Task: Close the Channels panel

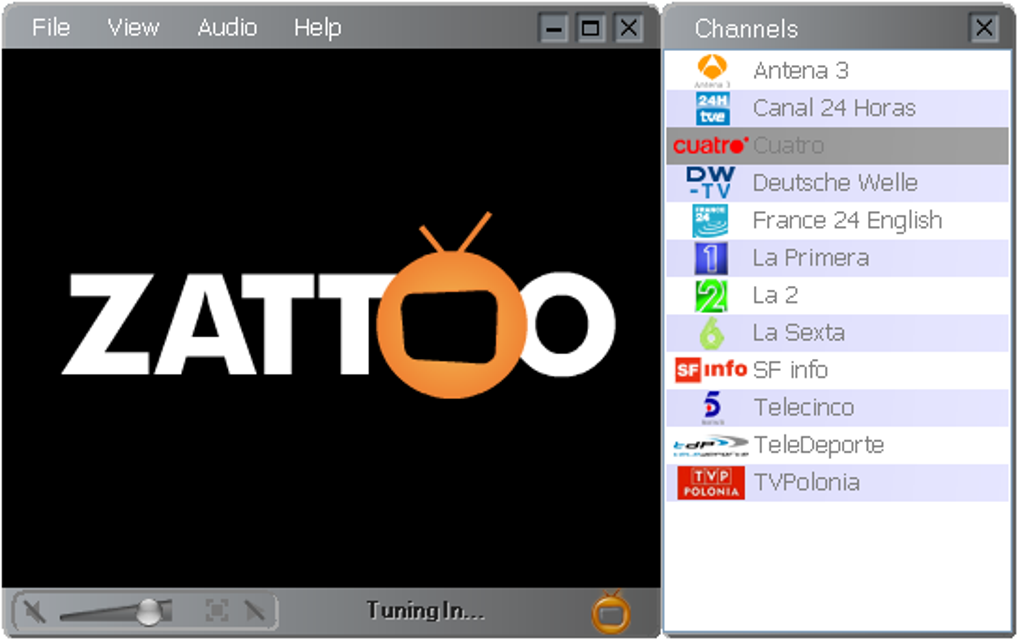Action: pyautogui.click(x=984, y=27)
